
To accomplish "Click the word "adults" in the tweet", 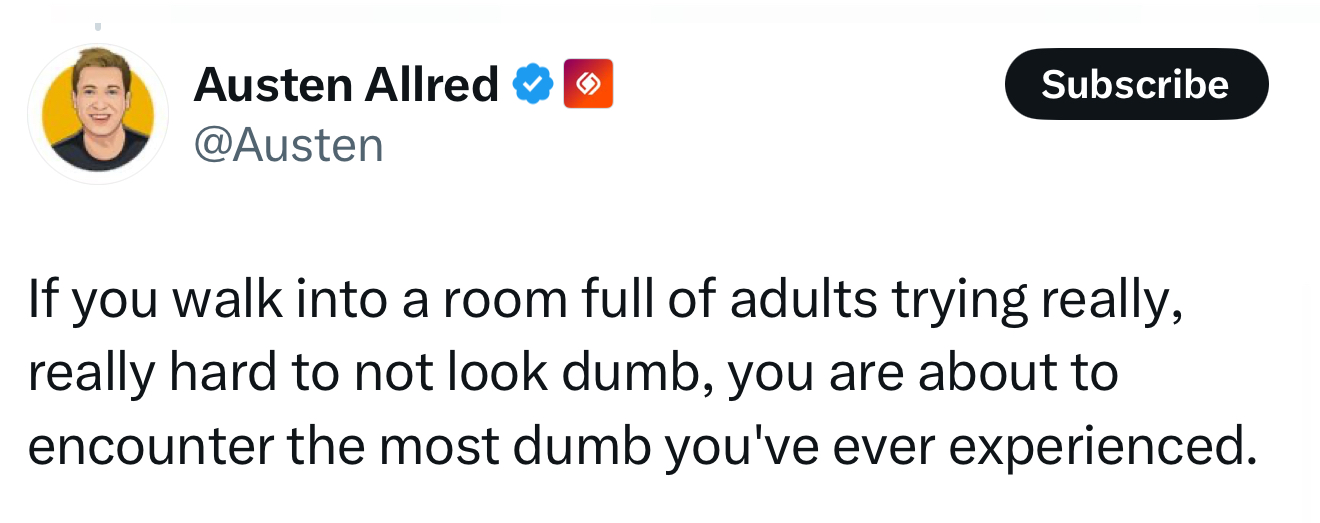I will point(790,301).
